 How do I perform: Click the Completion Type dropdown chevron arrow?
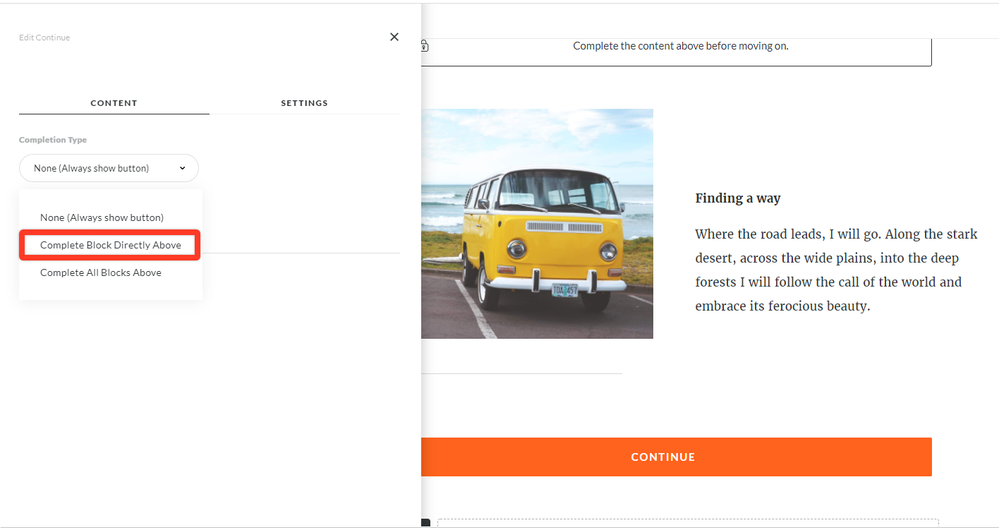point(182,168)
